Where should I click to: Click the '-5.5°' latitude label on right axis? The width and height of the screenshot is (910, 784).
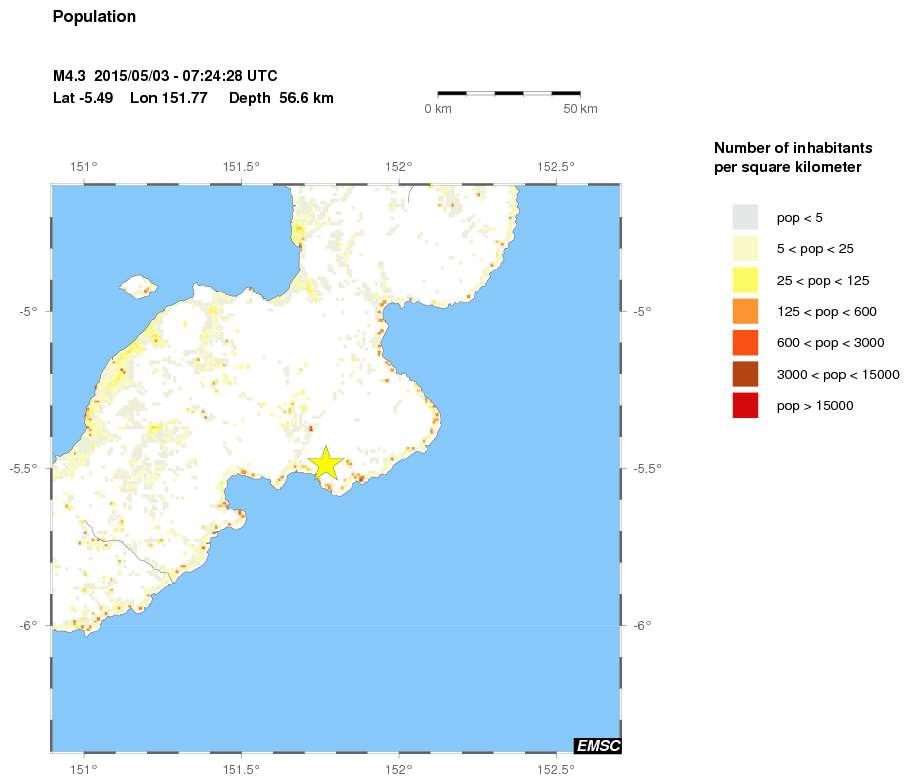(x=642, y=468)
